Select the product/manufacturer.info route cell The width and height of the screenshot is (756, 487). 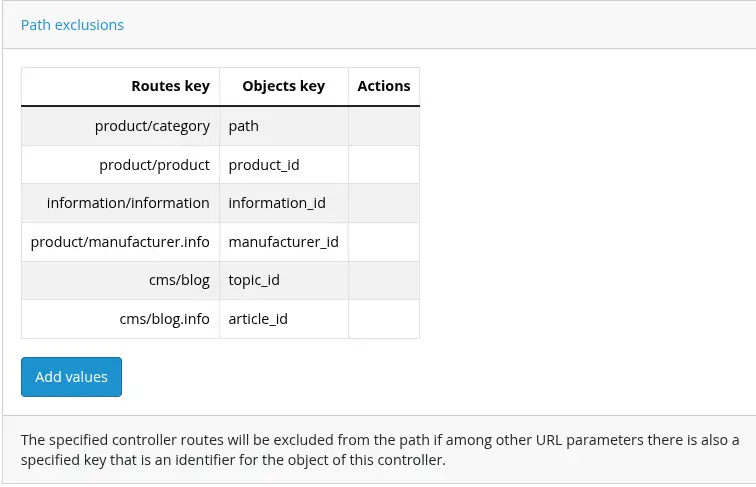point(120,242)
